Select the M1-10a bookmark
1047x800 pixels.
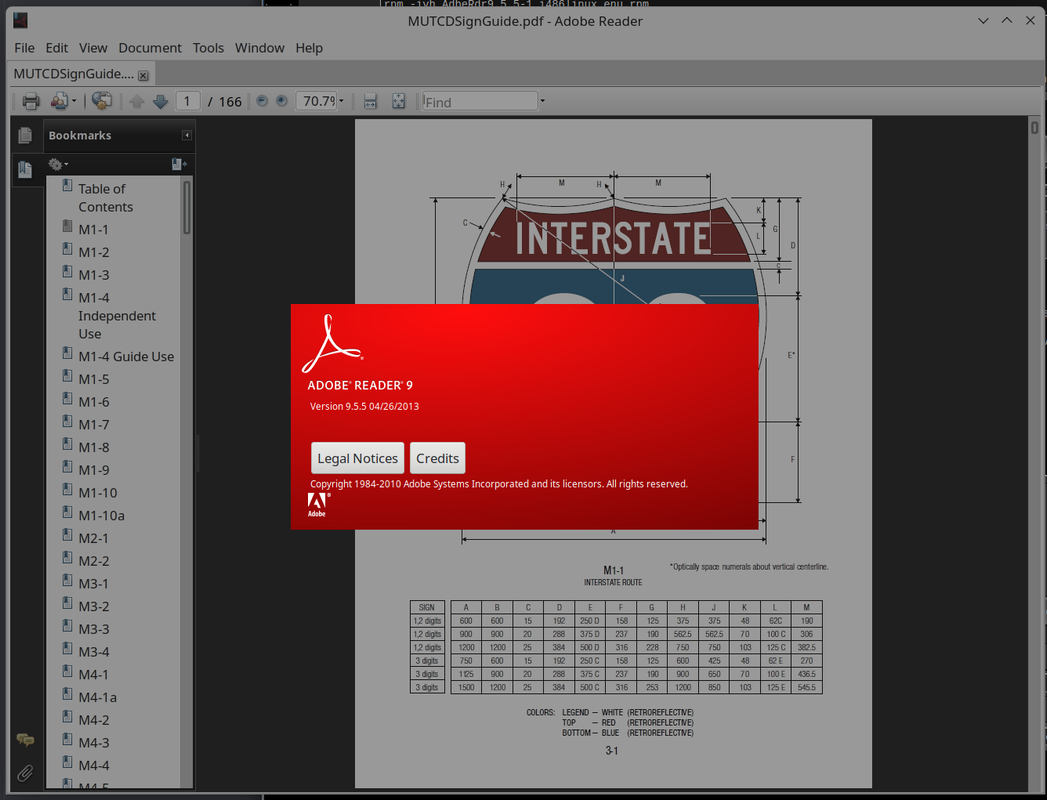point(101,516)
